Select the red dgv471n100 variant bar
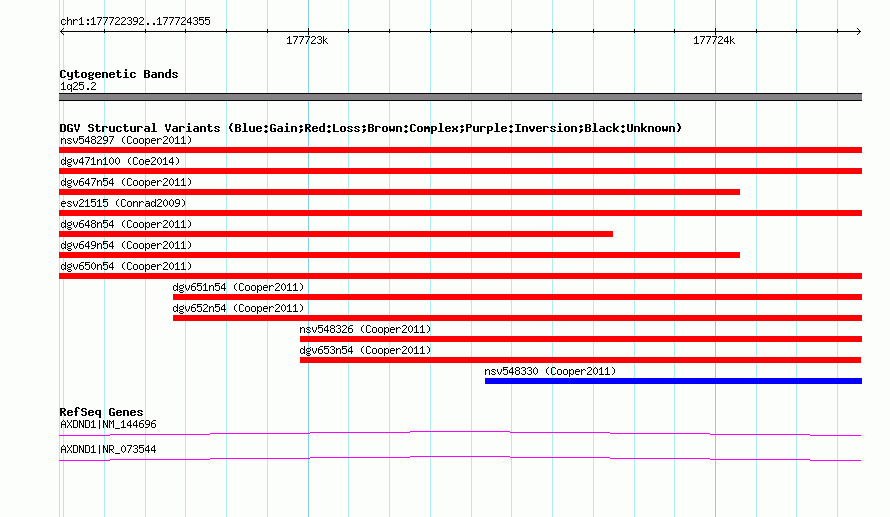890x517 pixels. [460, 171]
